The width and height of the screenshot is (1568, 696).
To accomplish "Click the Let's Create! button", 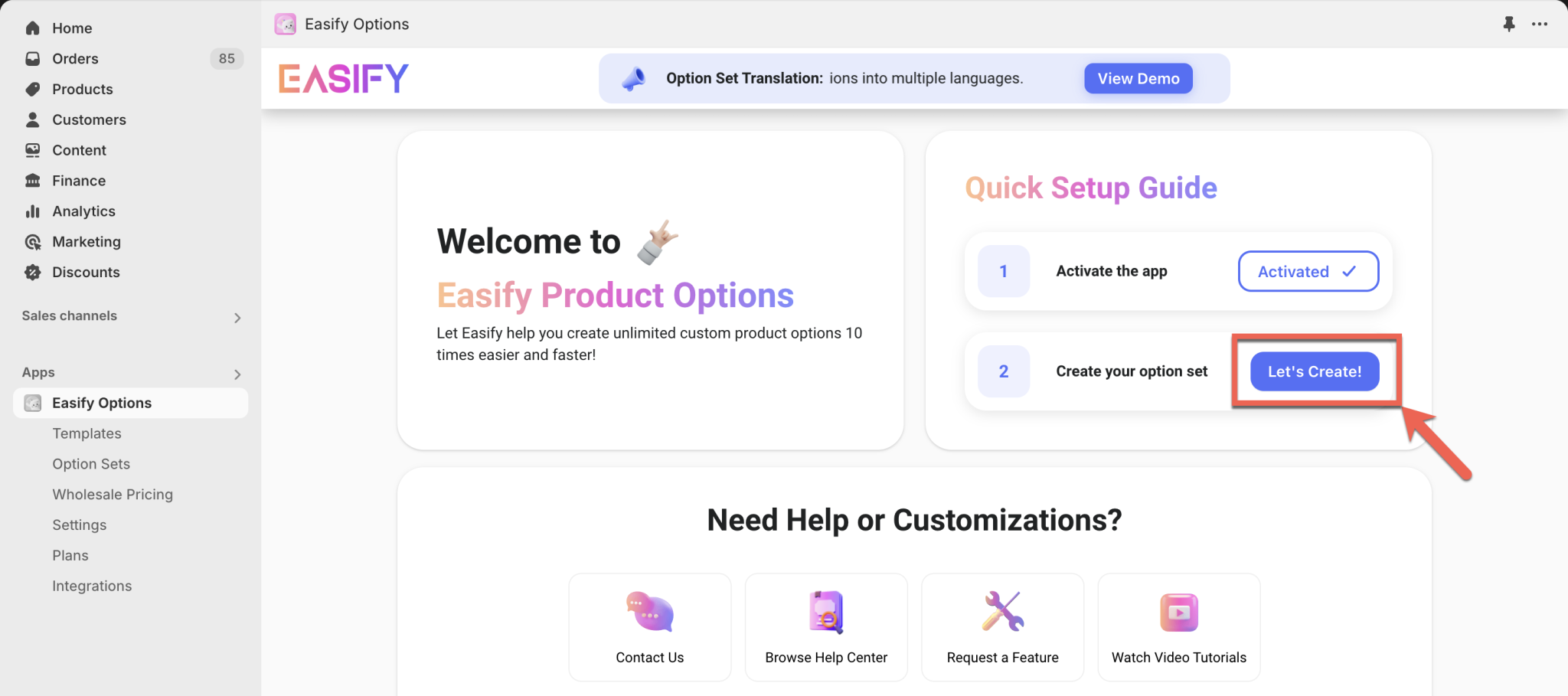I will 1315,371.
